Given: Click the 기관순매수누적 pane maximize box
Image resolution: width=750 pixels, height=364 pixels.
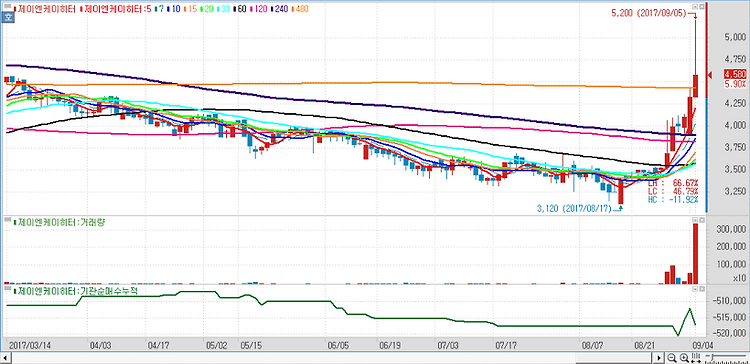Looking at the screenshot, I should [702, 289].
